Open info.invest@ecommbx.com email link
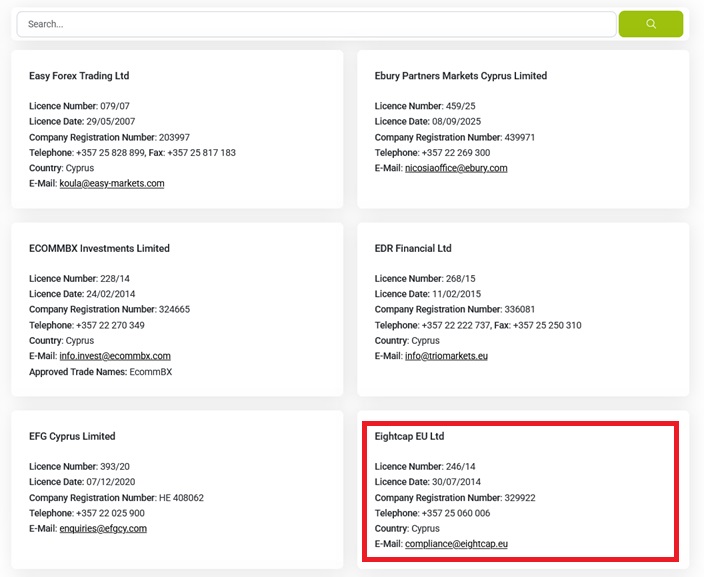 pyautogui.click(x=115, y=356)
